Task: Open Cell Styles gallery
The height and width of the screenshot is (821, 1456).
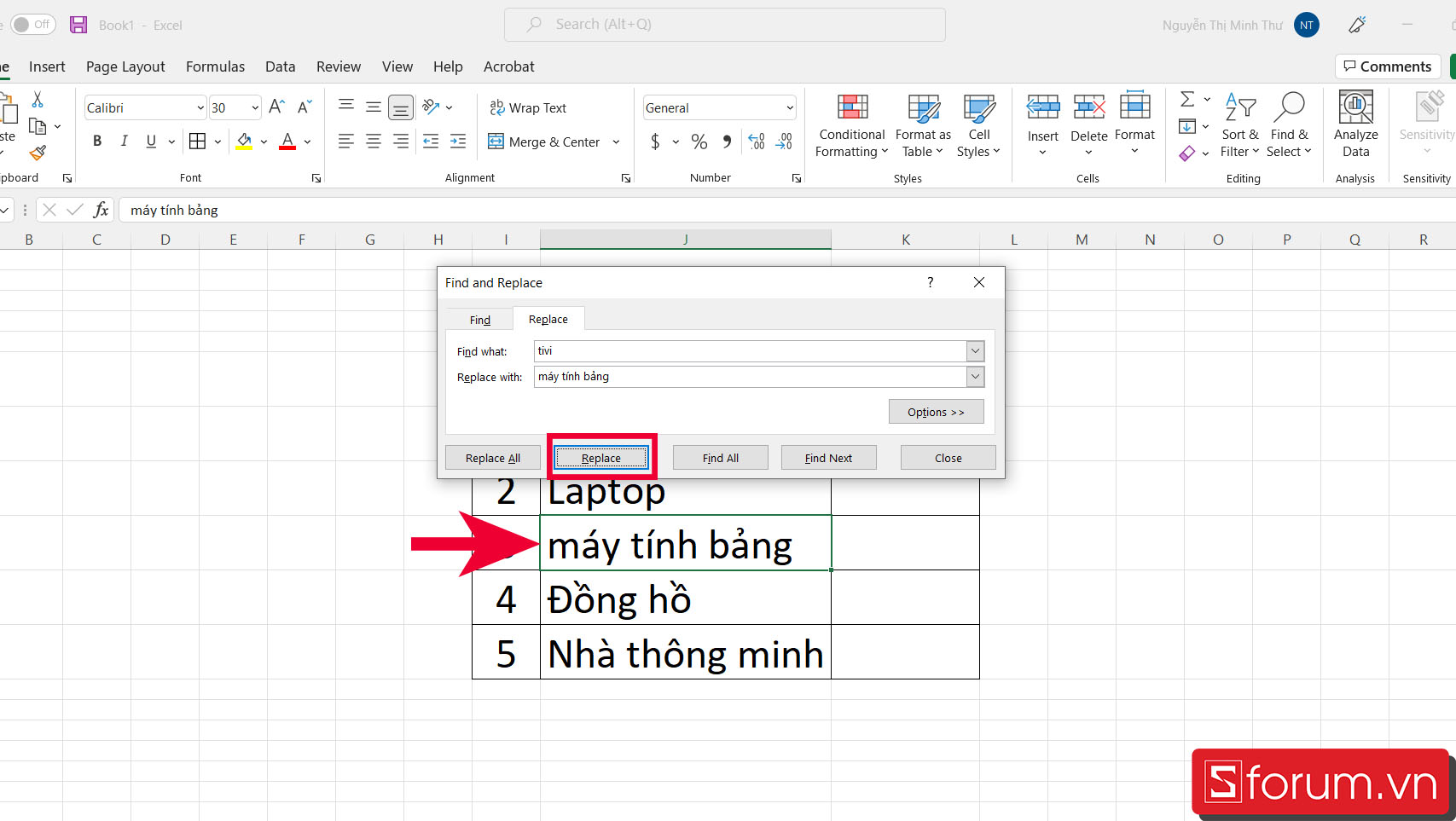Action: coord(978,125)
